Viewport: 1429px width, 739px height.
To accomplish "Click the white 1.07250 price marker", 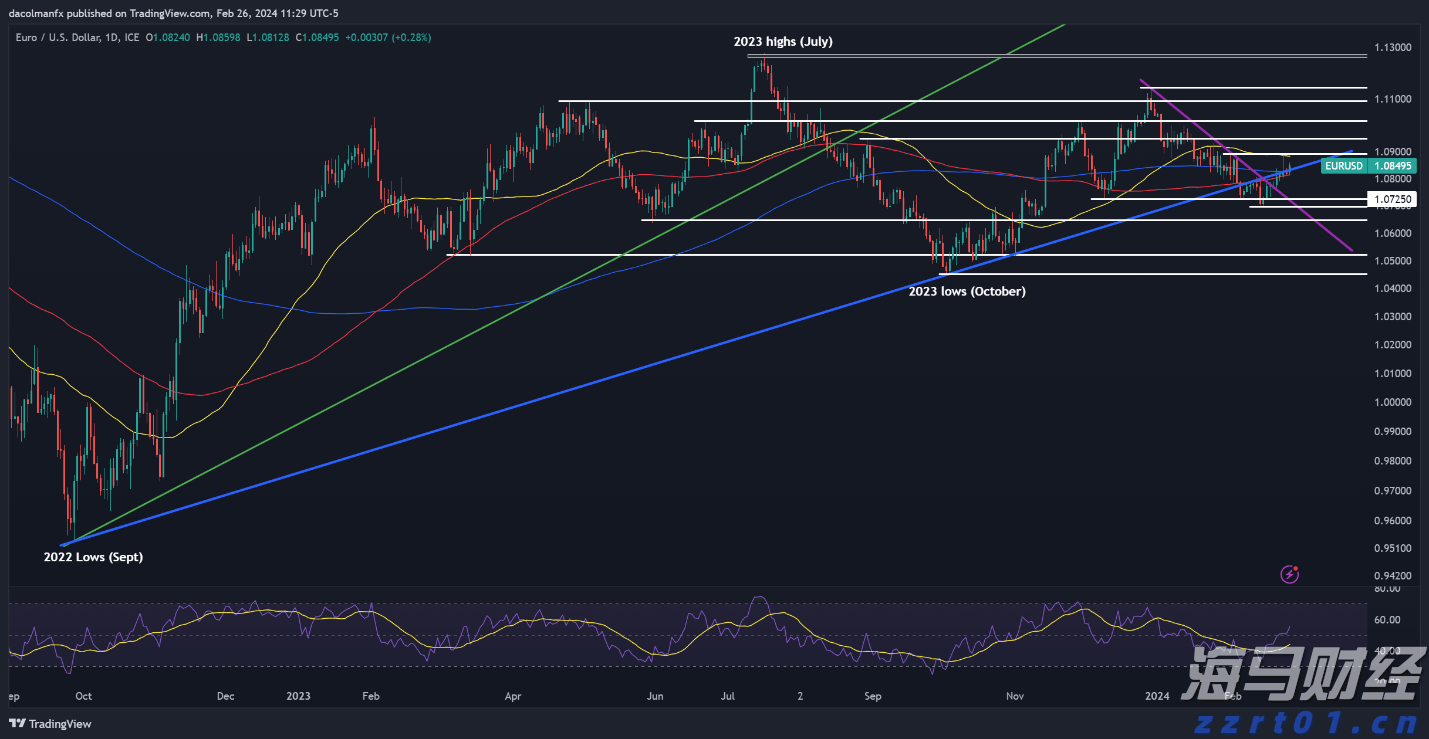I will [x=1393, y=199].
